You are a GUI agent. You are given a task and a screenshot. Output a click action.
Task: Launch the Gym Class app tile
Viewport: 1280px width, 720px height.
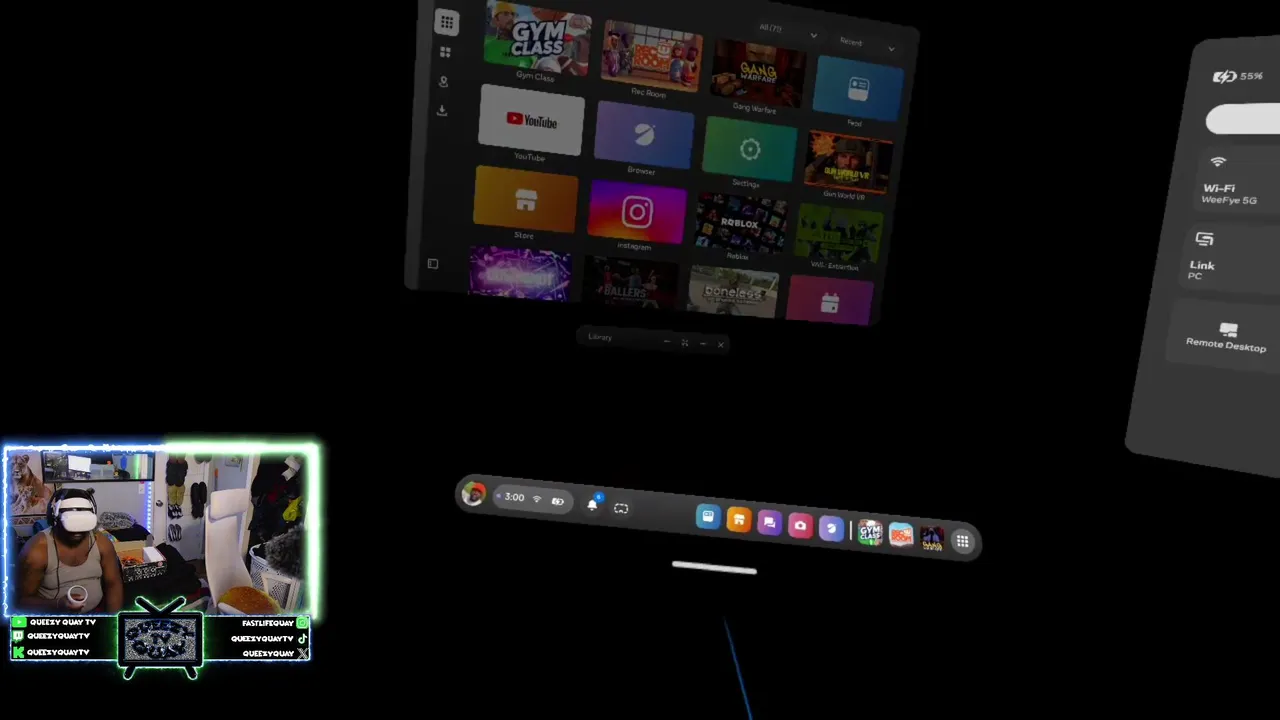(538, 36)
